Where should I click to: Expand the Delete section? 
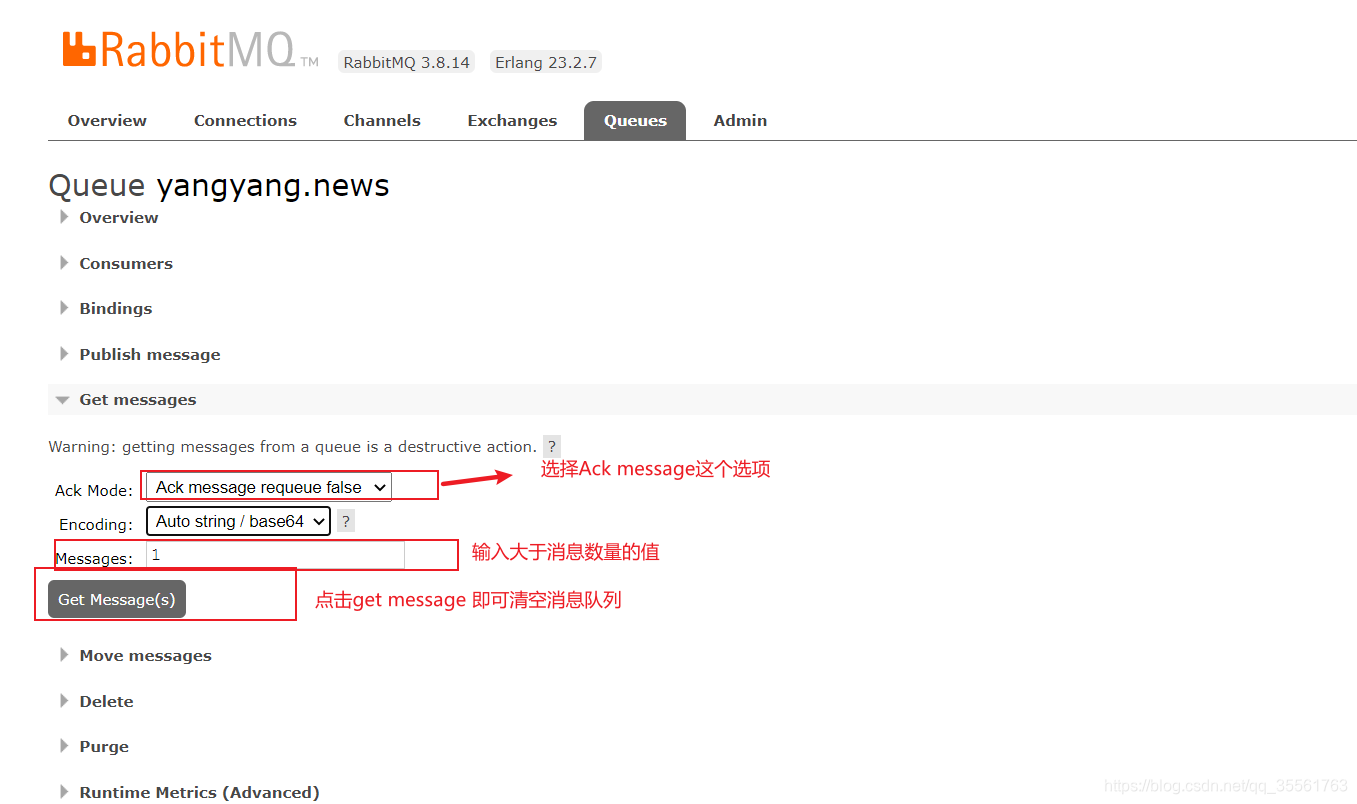coord(106,701)
